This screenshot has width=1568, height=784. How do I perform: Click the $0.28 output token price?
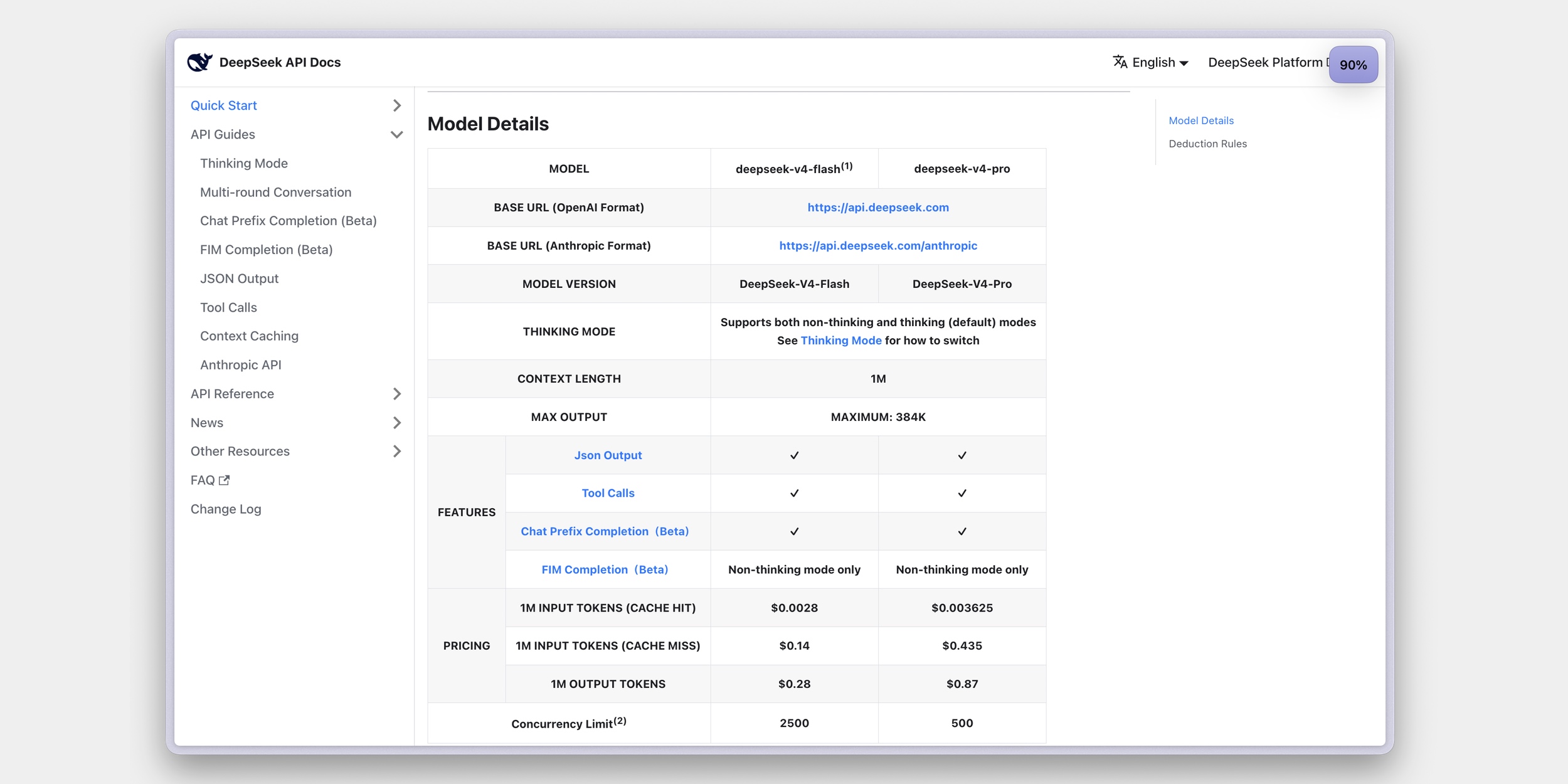click(794, 684)
